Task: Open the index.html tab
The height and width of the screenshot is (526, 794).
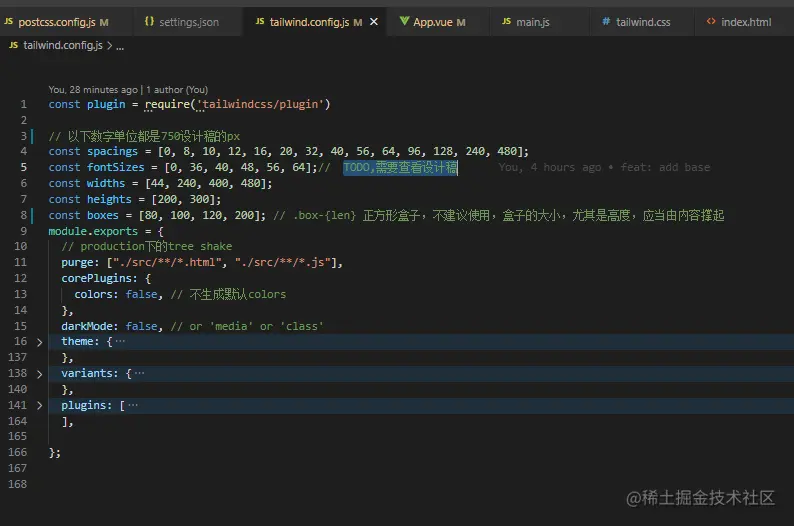Action: [x=746, y=22]
